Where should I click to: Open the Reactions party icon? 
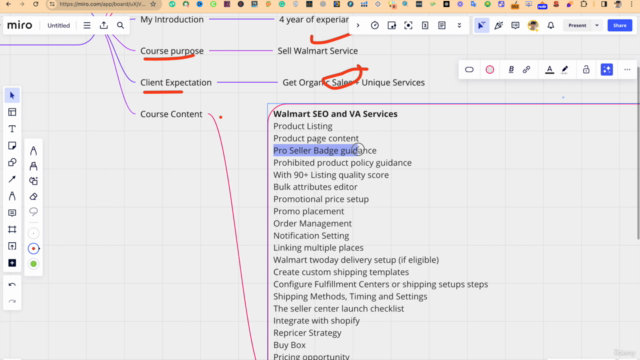[498, 25]
